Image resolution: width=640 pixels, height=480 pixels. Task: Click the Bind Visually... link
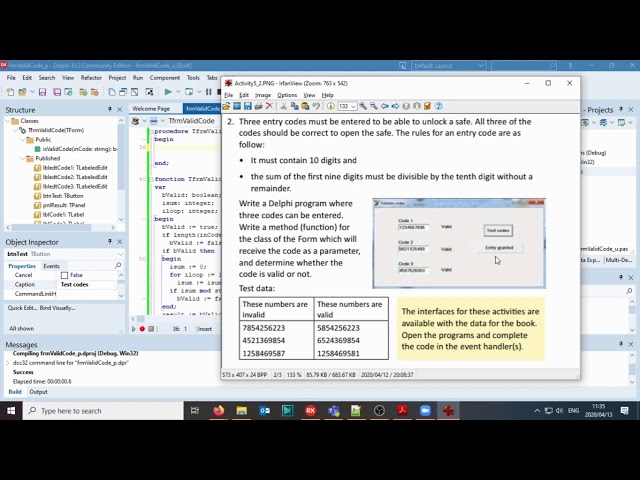(x=58, y=308)
